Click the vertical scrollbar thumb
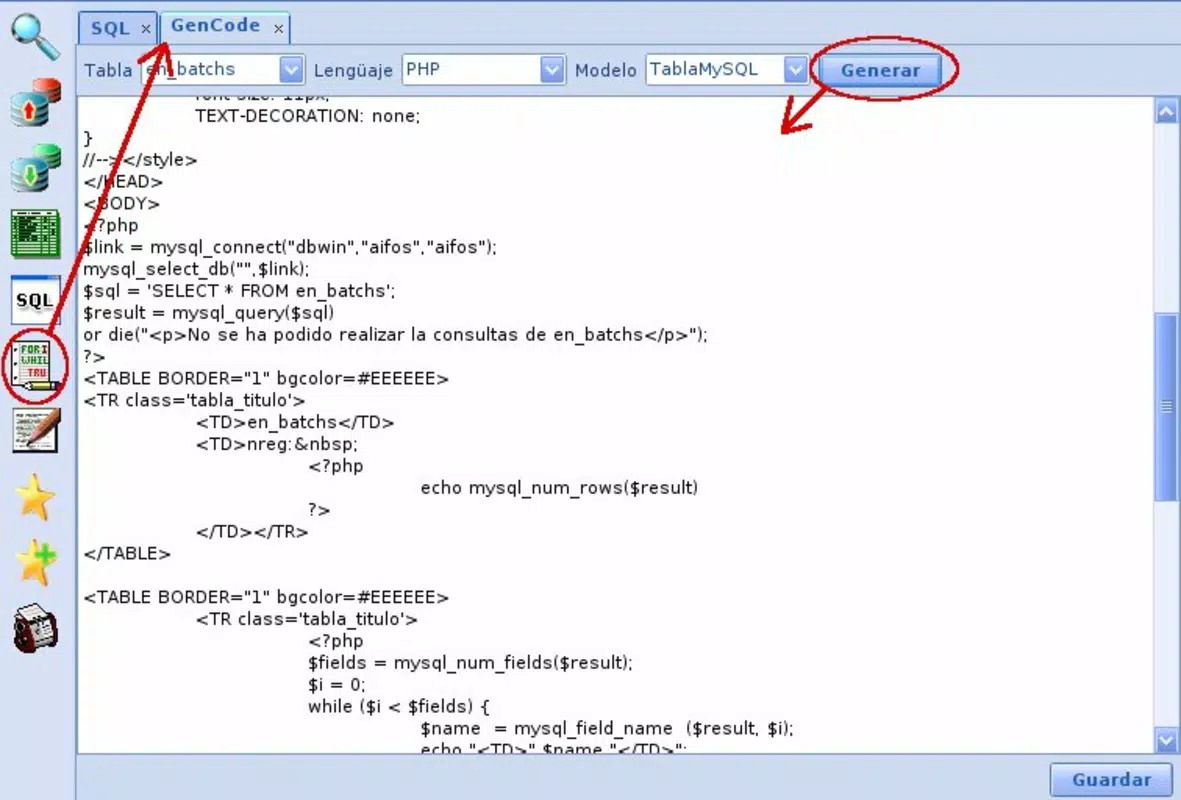The image size is (1181, 800). (1166, 407)
